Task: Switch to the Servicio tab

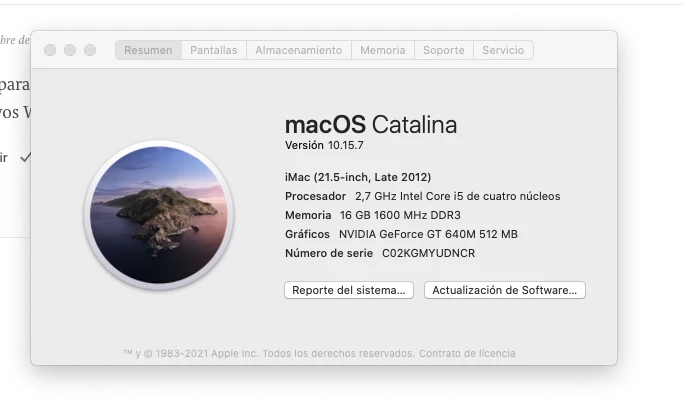Action: tap(503, 50)
